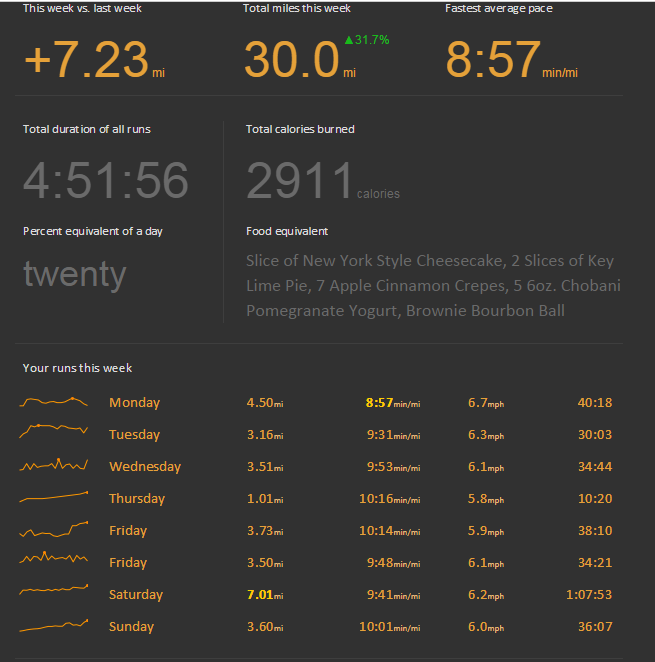Open the Saturday run link
This screenshot has width=655, height=662.
pyautogui.click(x=135, y=595)
